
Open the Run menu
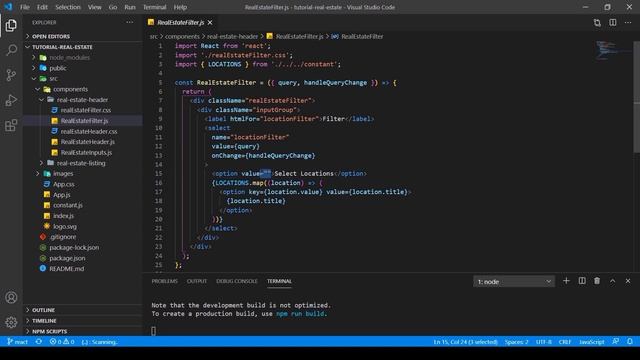[130, 7]
